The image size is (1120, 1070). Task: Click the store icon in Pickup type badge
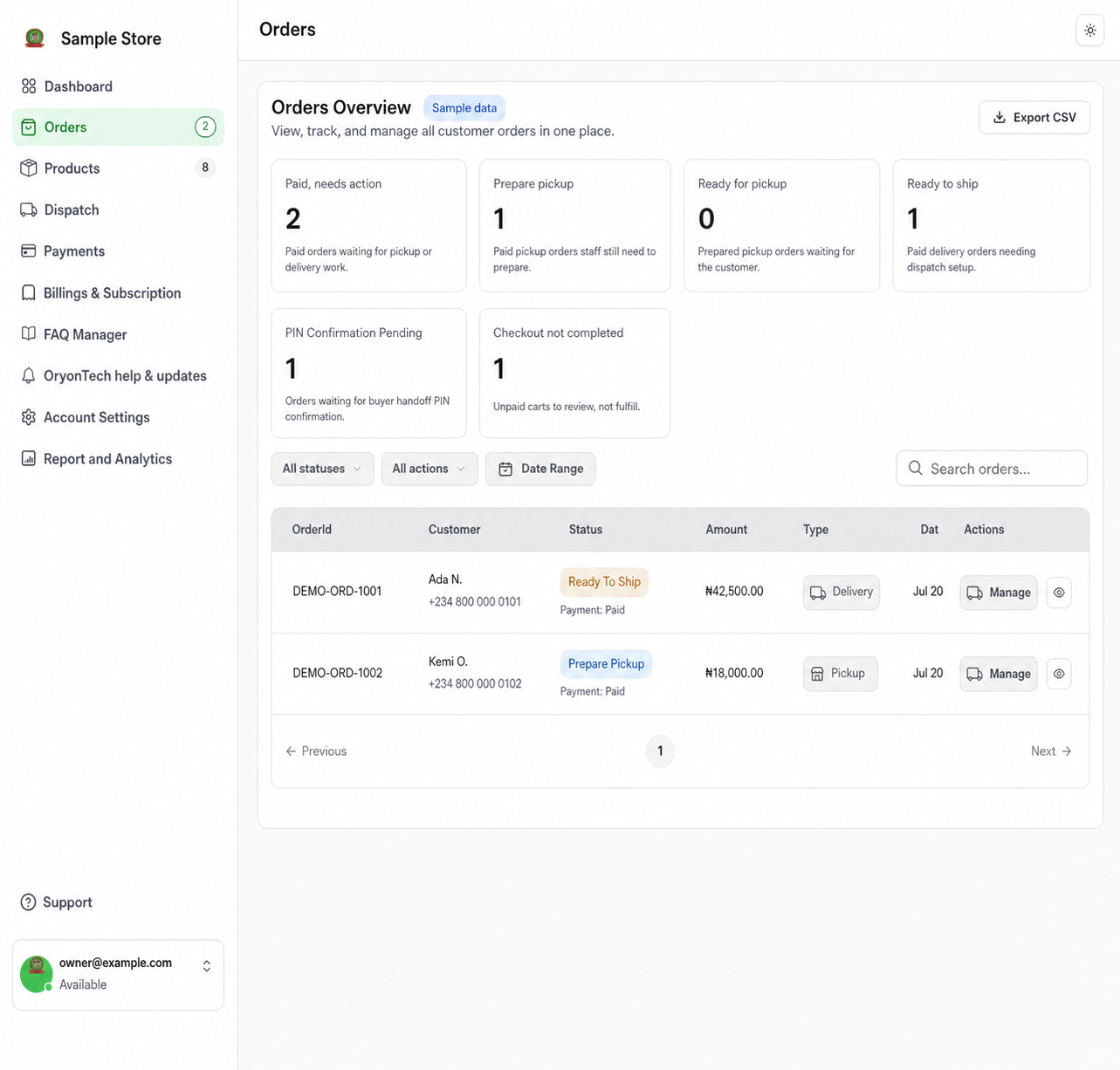click(817, 674)
